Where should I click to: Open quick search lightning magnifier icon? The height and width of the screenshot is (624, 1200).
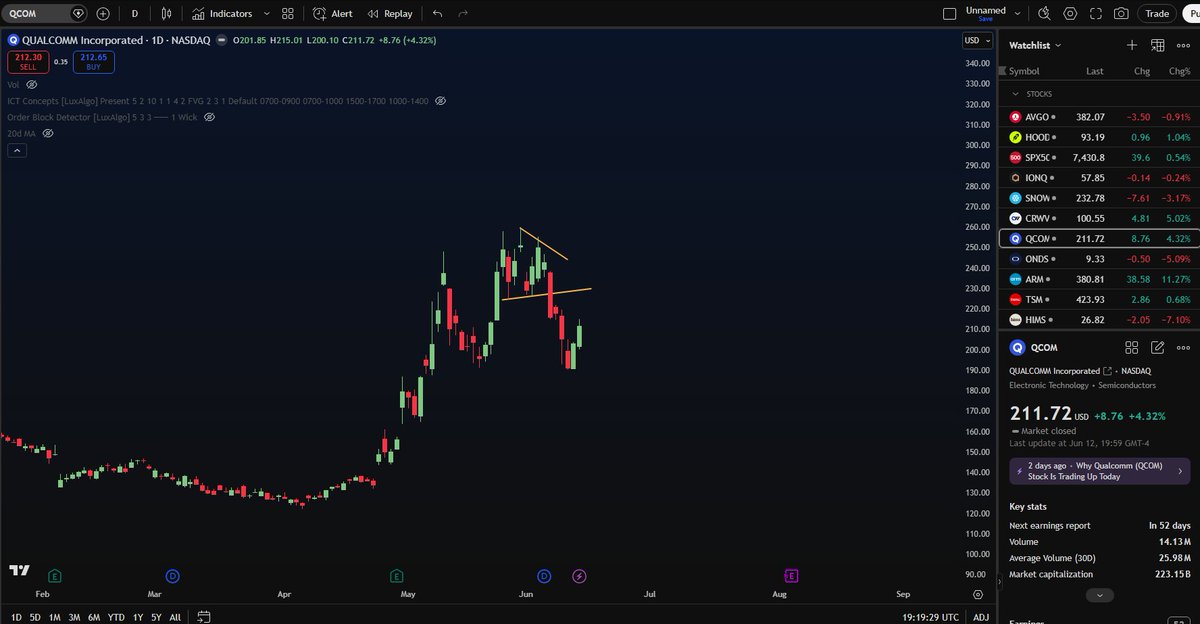[x=1044, y=14]
